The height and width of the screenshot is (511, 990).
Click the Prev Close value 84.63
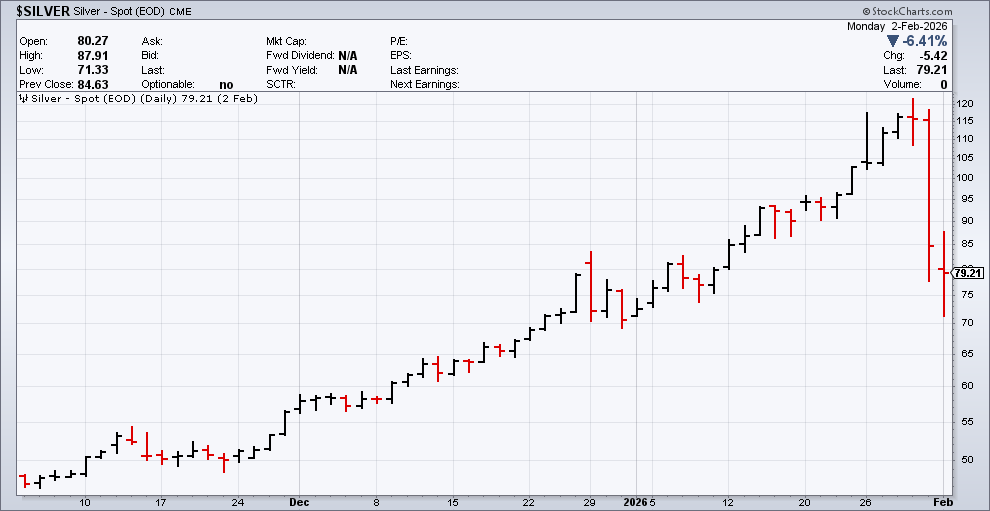91,84
